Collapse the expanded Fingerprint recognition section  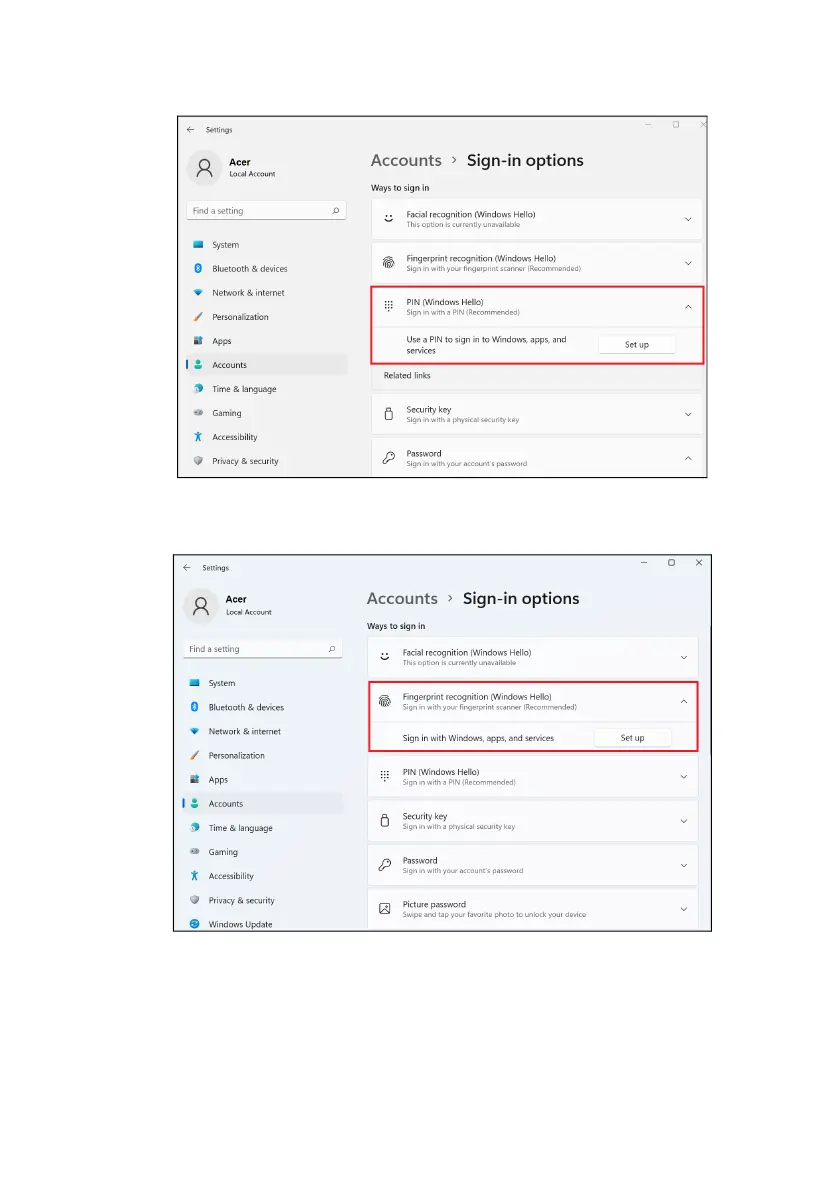684,701
